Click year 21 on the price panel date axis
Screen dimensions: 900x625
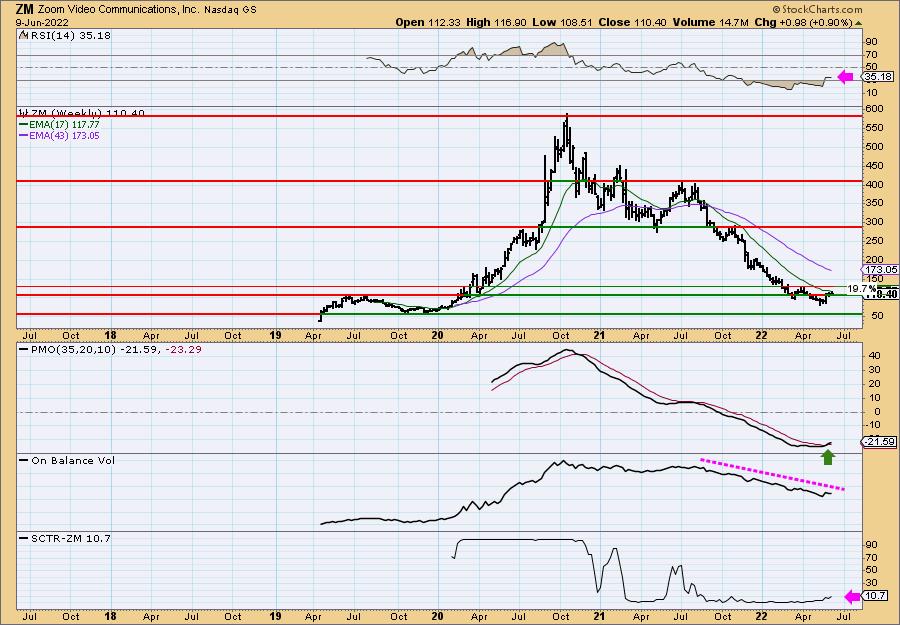(x=600, y=335)
